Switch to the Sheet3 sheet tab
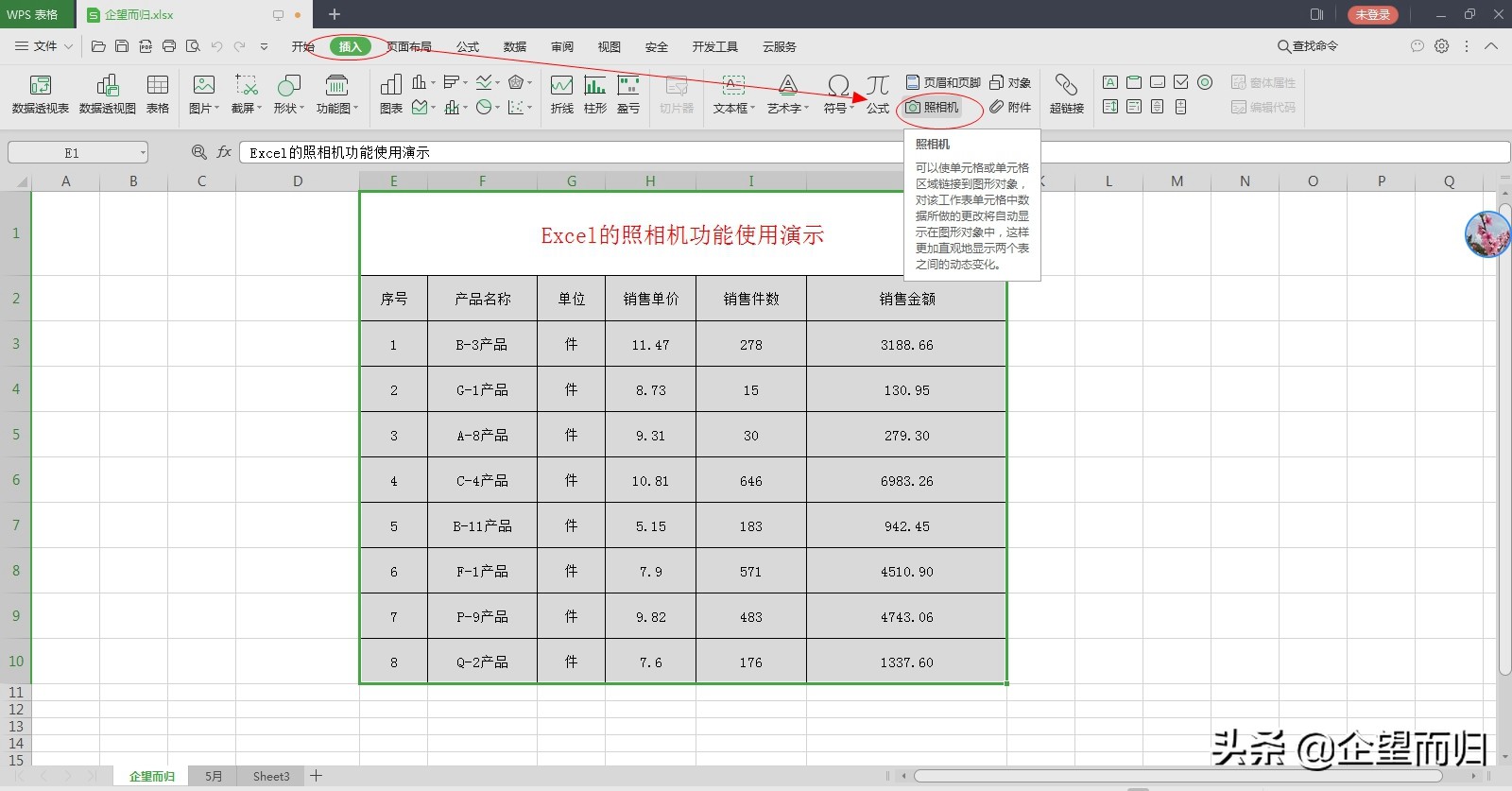Screen dimensions: 1512x791 (x=271, y=776)
